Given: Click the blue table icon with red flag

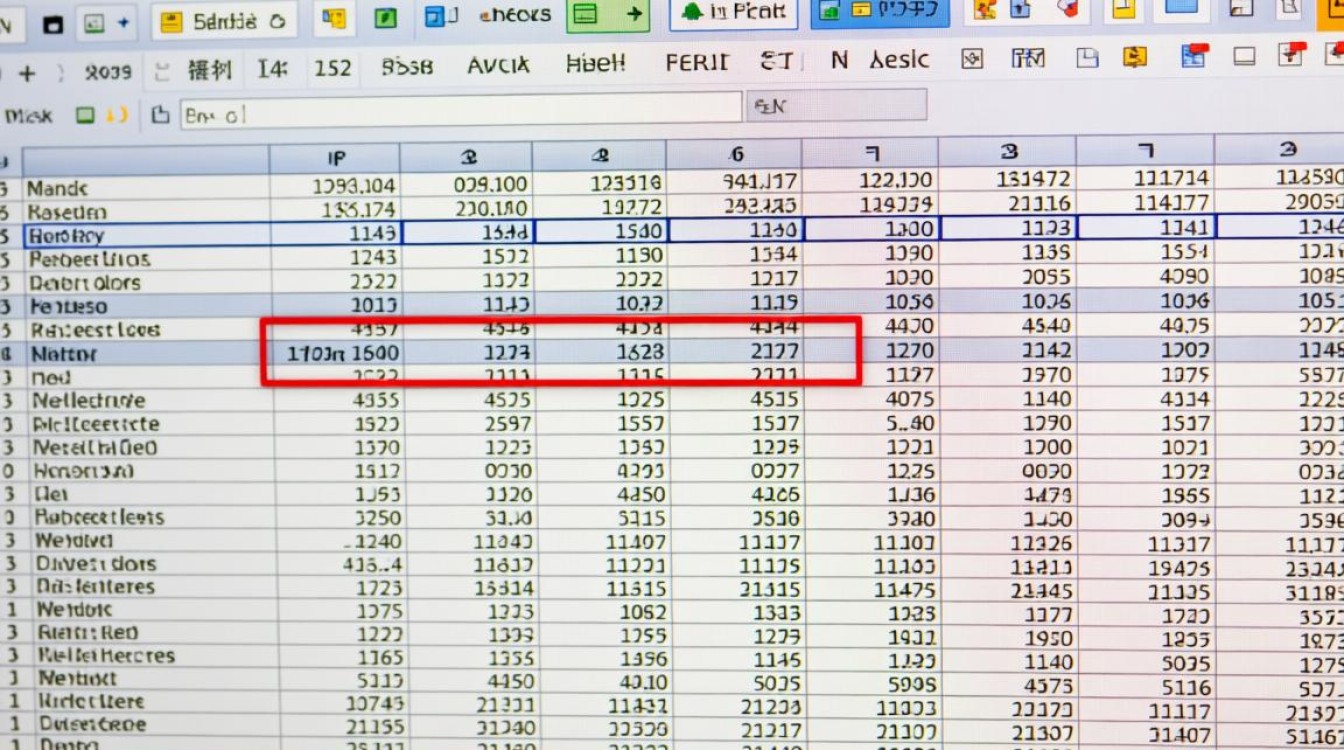Looking at the screenshot, I should pos(1193,57).
